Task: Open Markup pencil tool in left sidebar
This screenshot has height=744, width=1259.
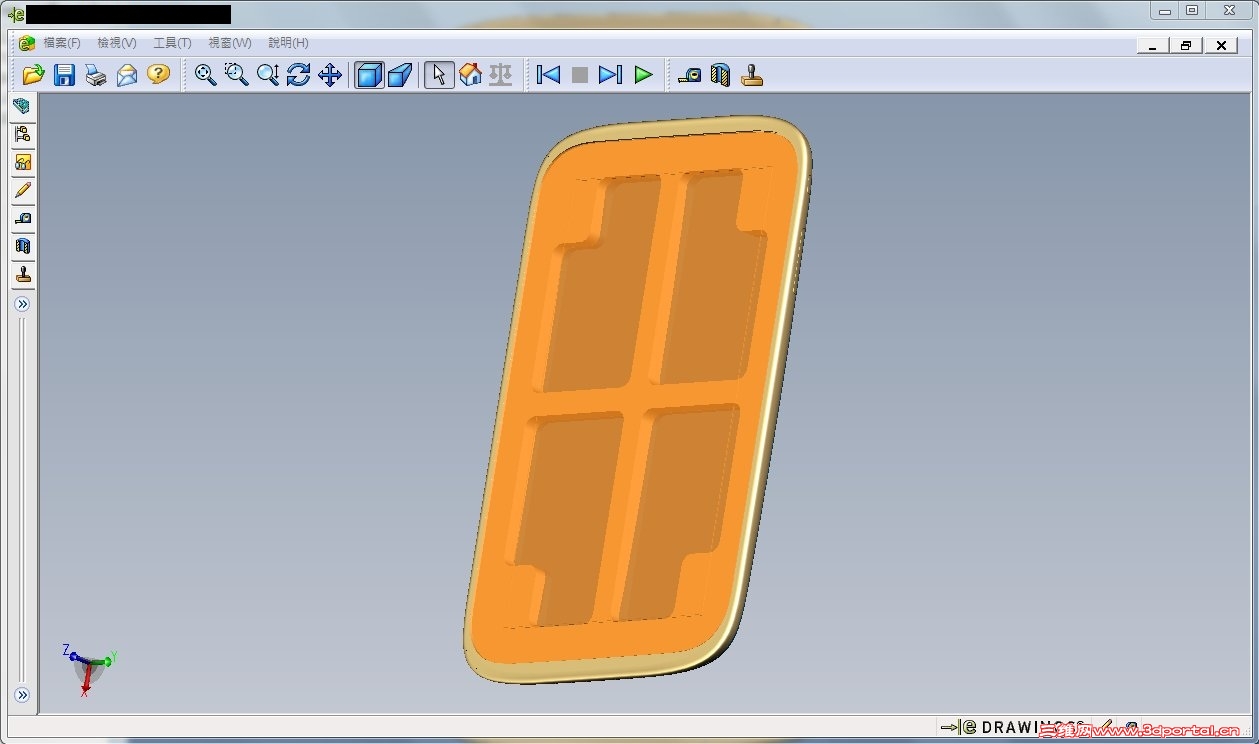Action: pos(22,190)
